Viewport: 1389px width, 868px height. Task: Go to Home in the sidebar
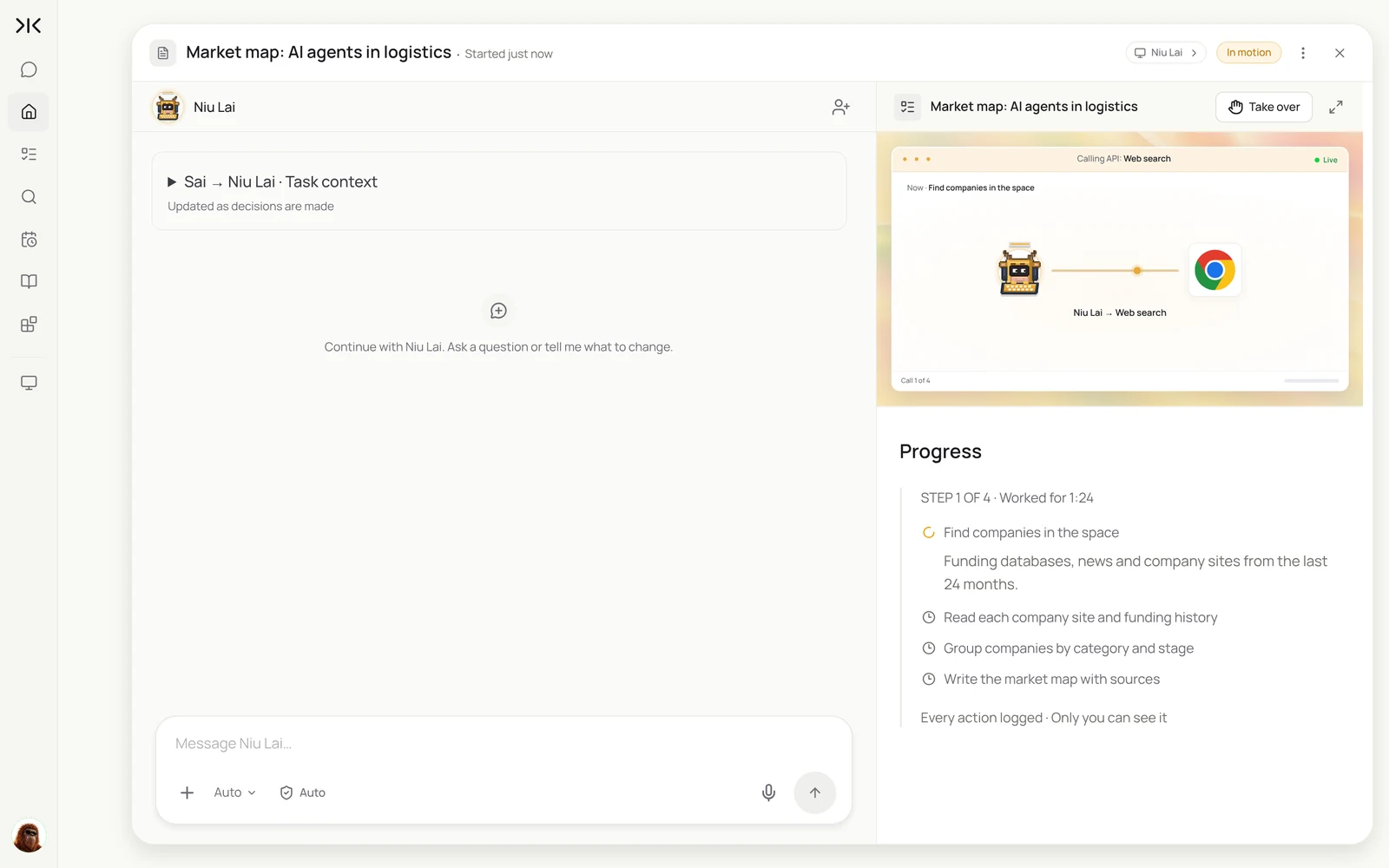point(29,112)
